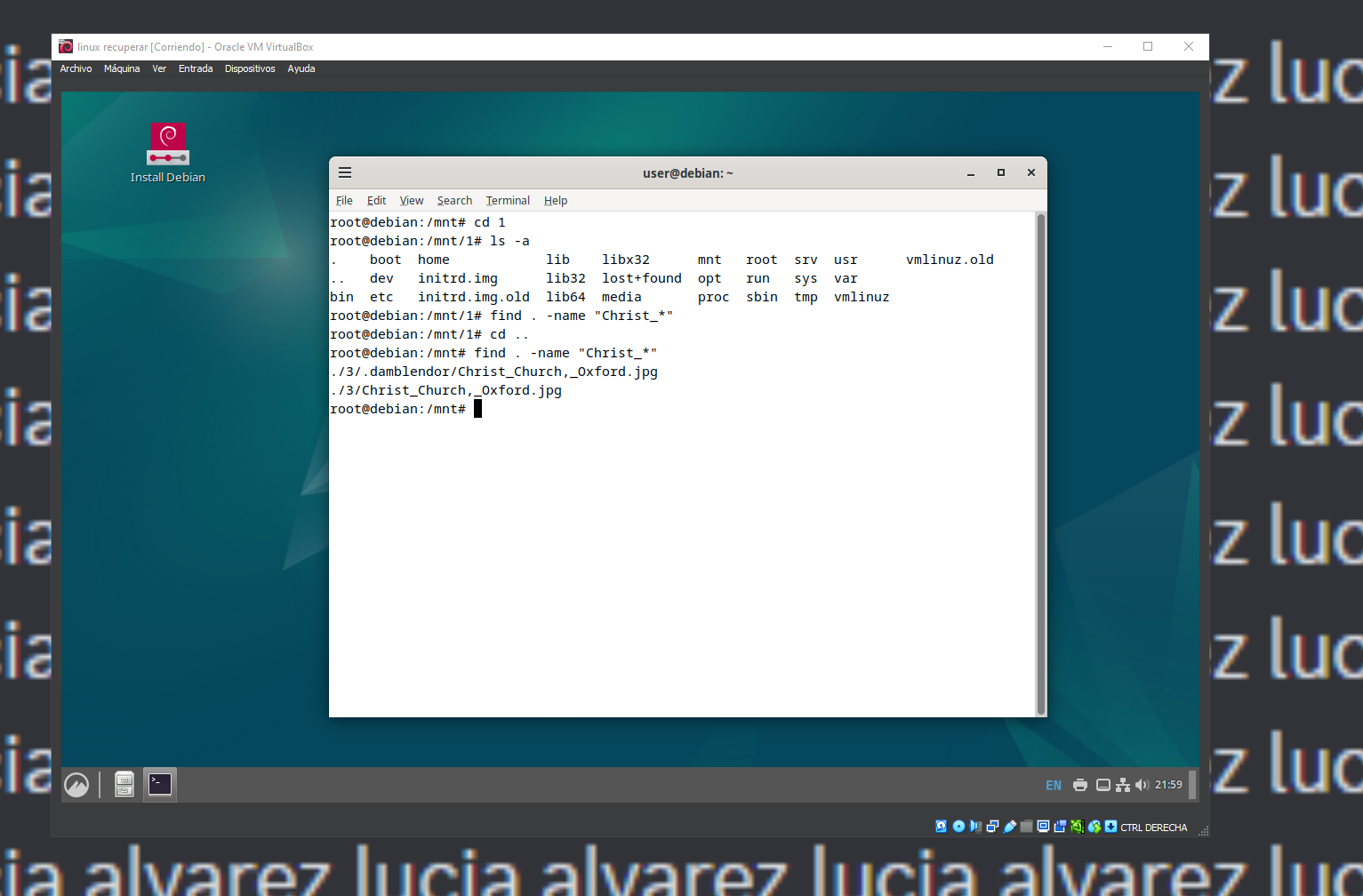Screen dimensions: 1363x896
Task: Open the file manager from the taskbar
Action: pos(124,784)
